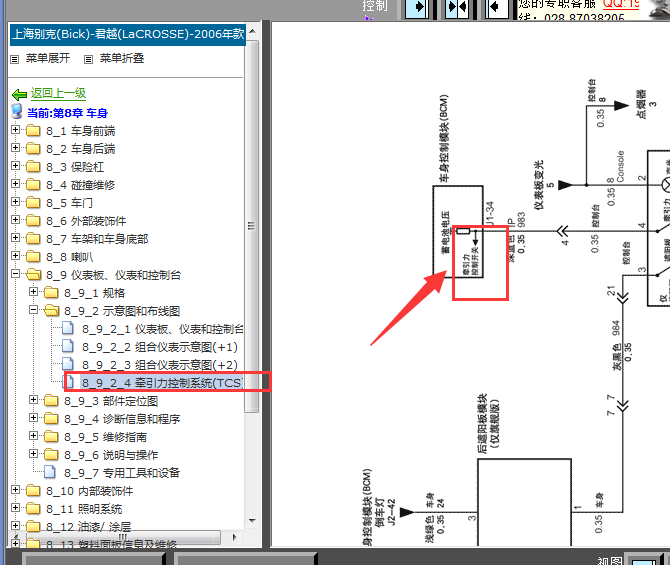Click the 8_3 保险杠 folder icon
This screenshot has width=670, height=565.
pos(33,166)
